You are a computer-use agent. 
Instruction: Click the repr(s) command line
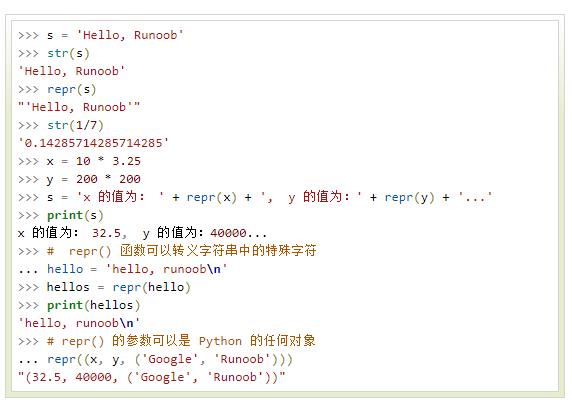pyautogui.click(x=57, y=89)
